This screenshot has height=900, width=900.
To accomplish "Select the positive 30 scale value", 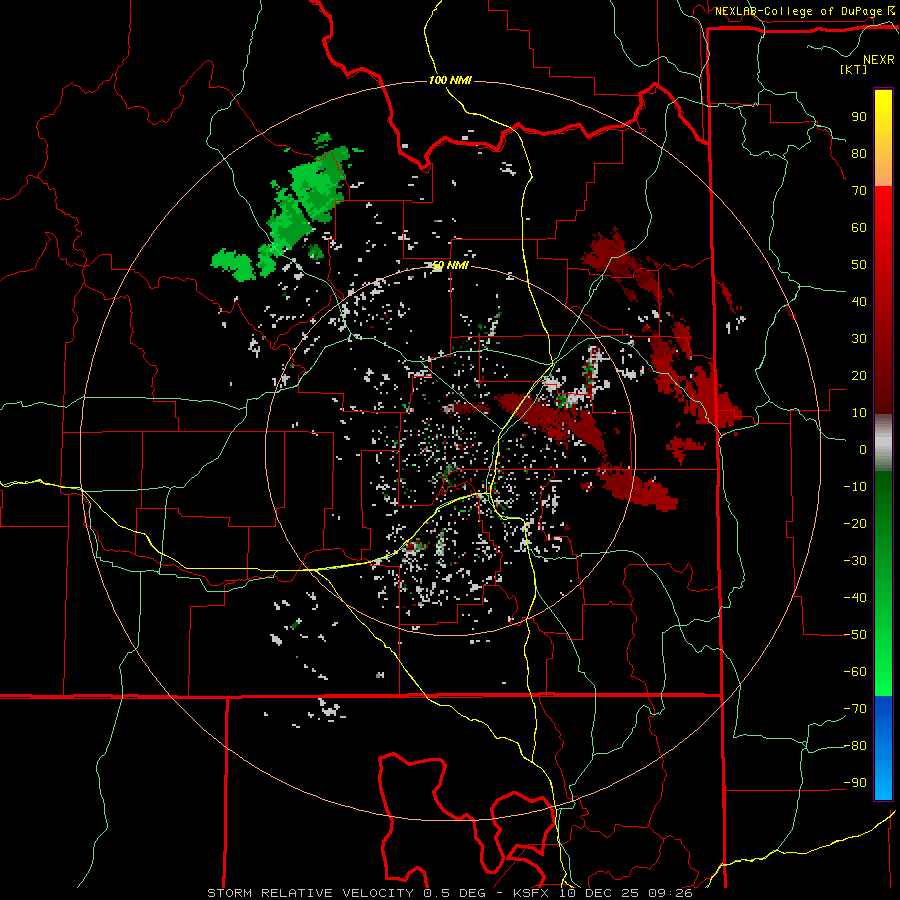I will 859,339.
